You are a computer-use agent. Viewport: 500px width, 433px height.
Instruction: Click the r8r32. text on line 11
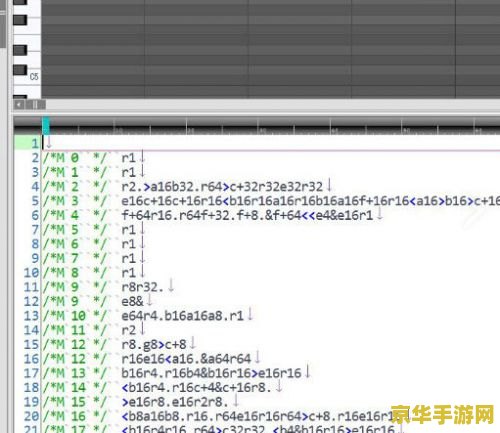[142, 287]
